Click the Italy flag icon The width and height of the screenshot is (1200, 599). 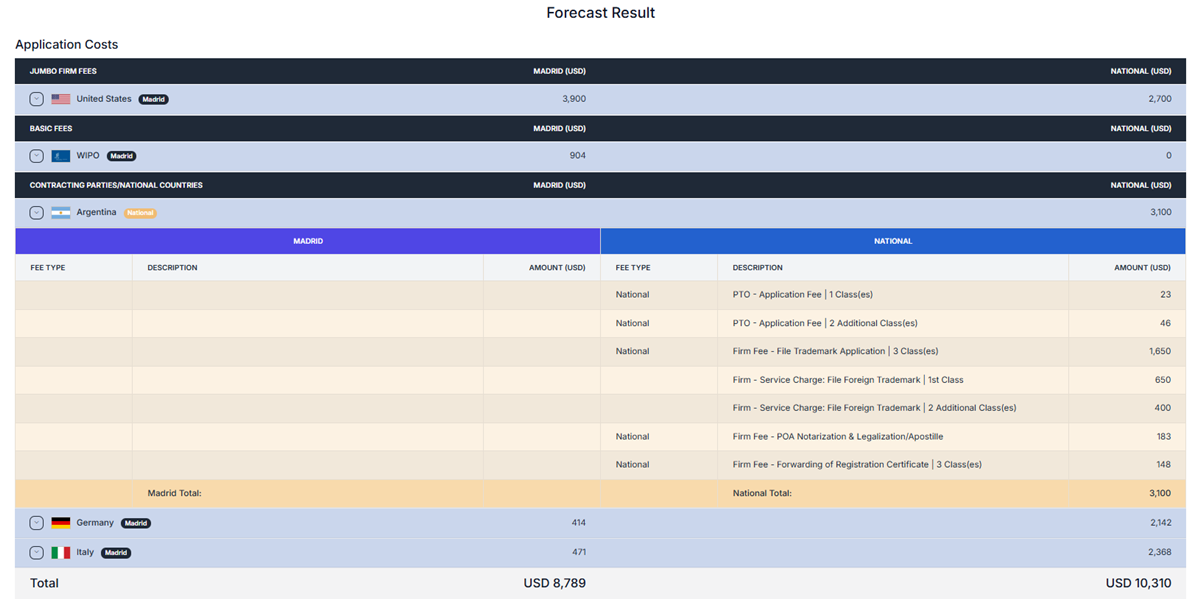pos(61,552)
